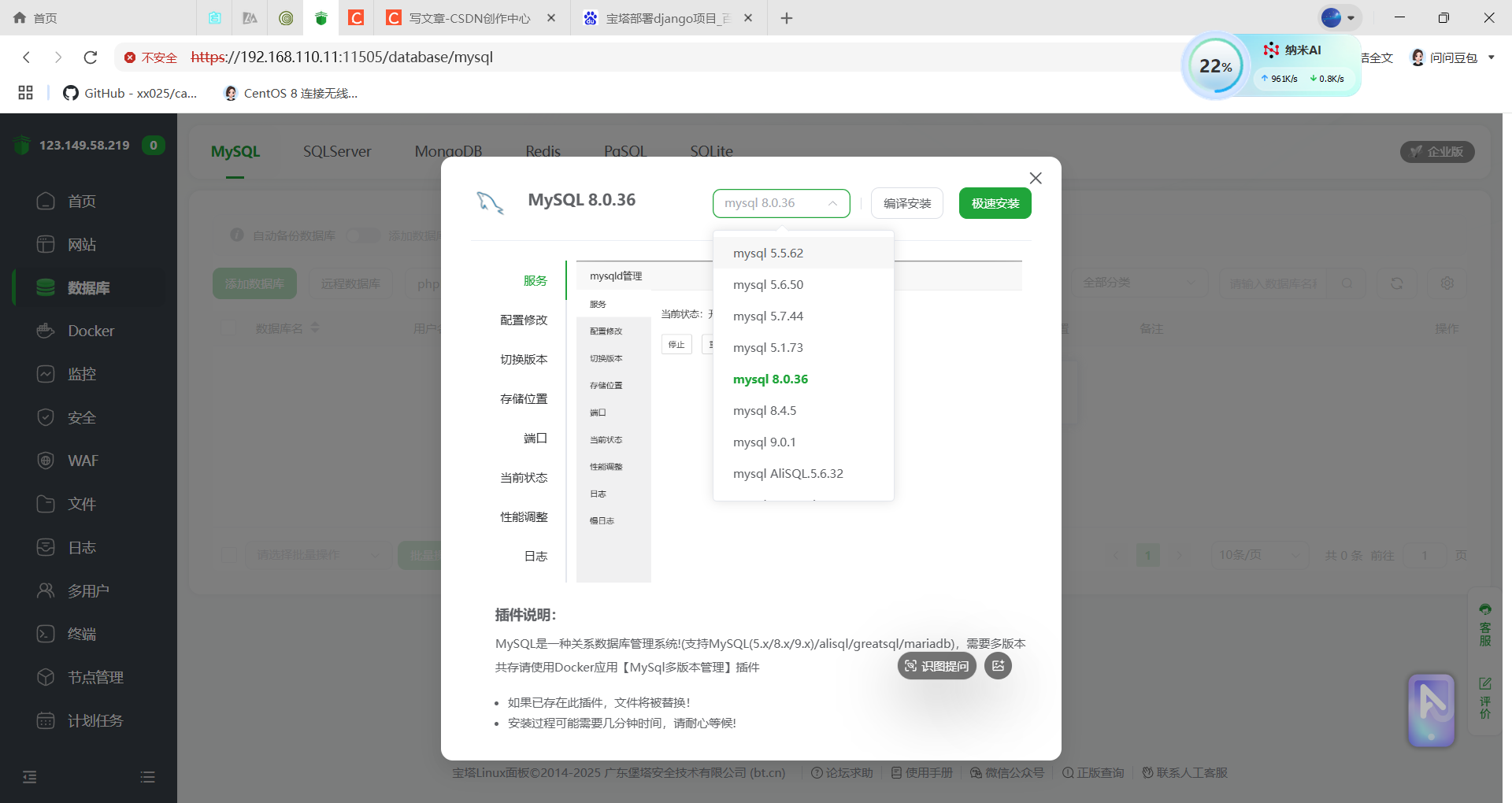
Task: Click the sidebar list settings icon at bottom
Action: click(x=147, y=777)
